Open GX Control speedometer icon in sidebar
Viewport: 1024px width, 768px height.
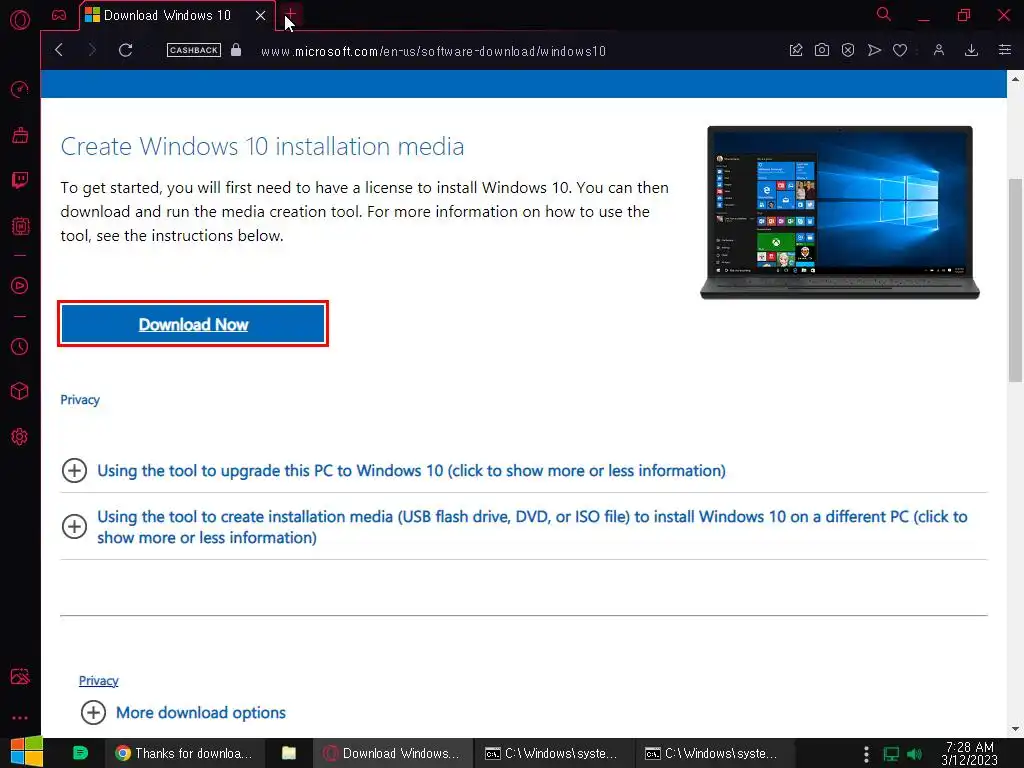click(20, 89)
